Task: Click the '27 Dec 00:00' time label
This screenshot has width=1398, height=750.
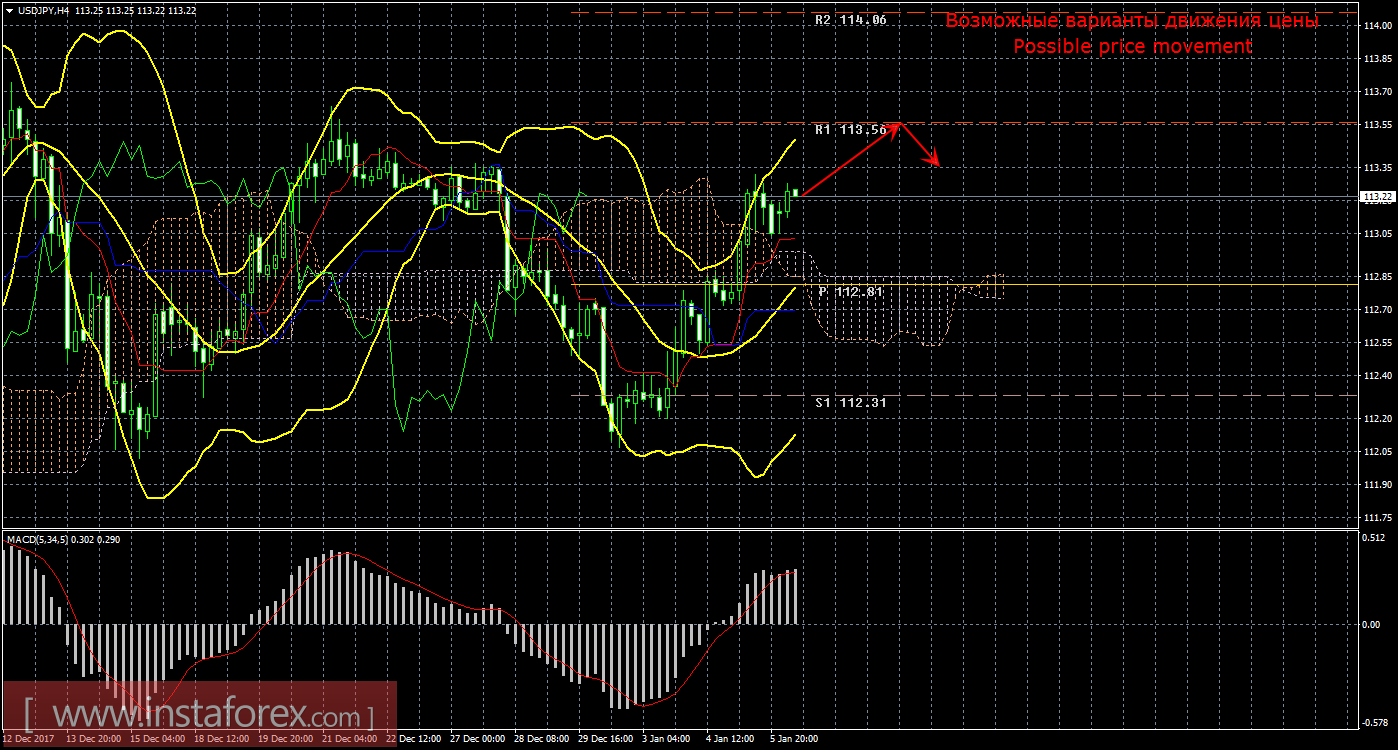Action: click(x=478, y=739)
